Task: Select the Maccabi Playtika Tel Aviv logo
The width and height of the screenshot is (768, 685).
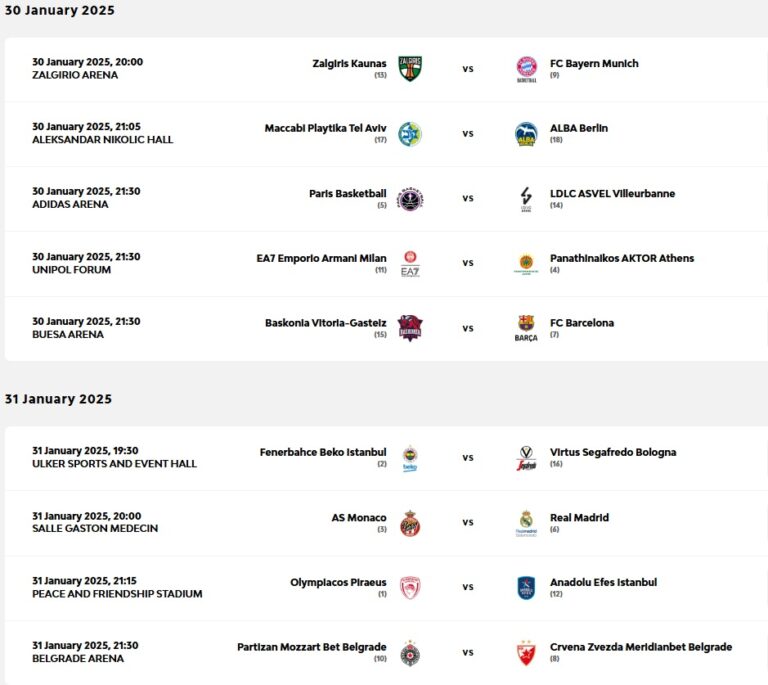Action: (x=410, y=133)
